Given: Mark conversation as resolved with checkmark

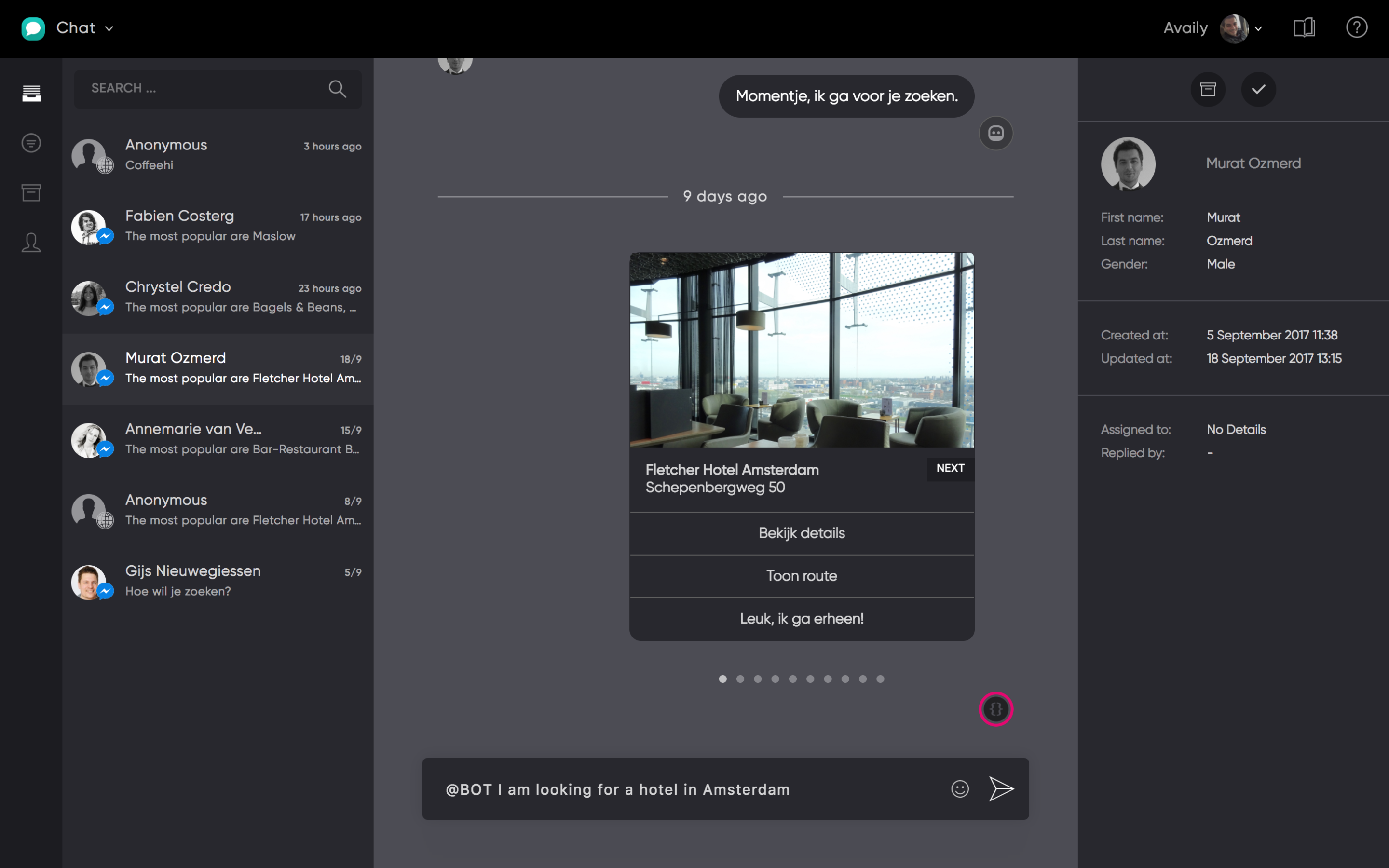Looking at the screenshot, I should pyautogui.click(x=1258, y=89).
